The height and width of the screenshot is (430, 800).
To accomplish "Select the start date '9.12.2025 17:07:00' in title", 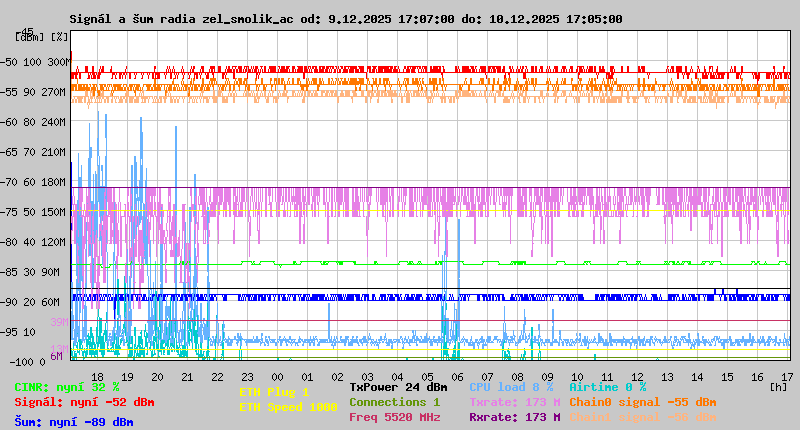I will click(391, 19).
